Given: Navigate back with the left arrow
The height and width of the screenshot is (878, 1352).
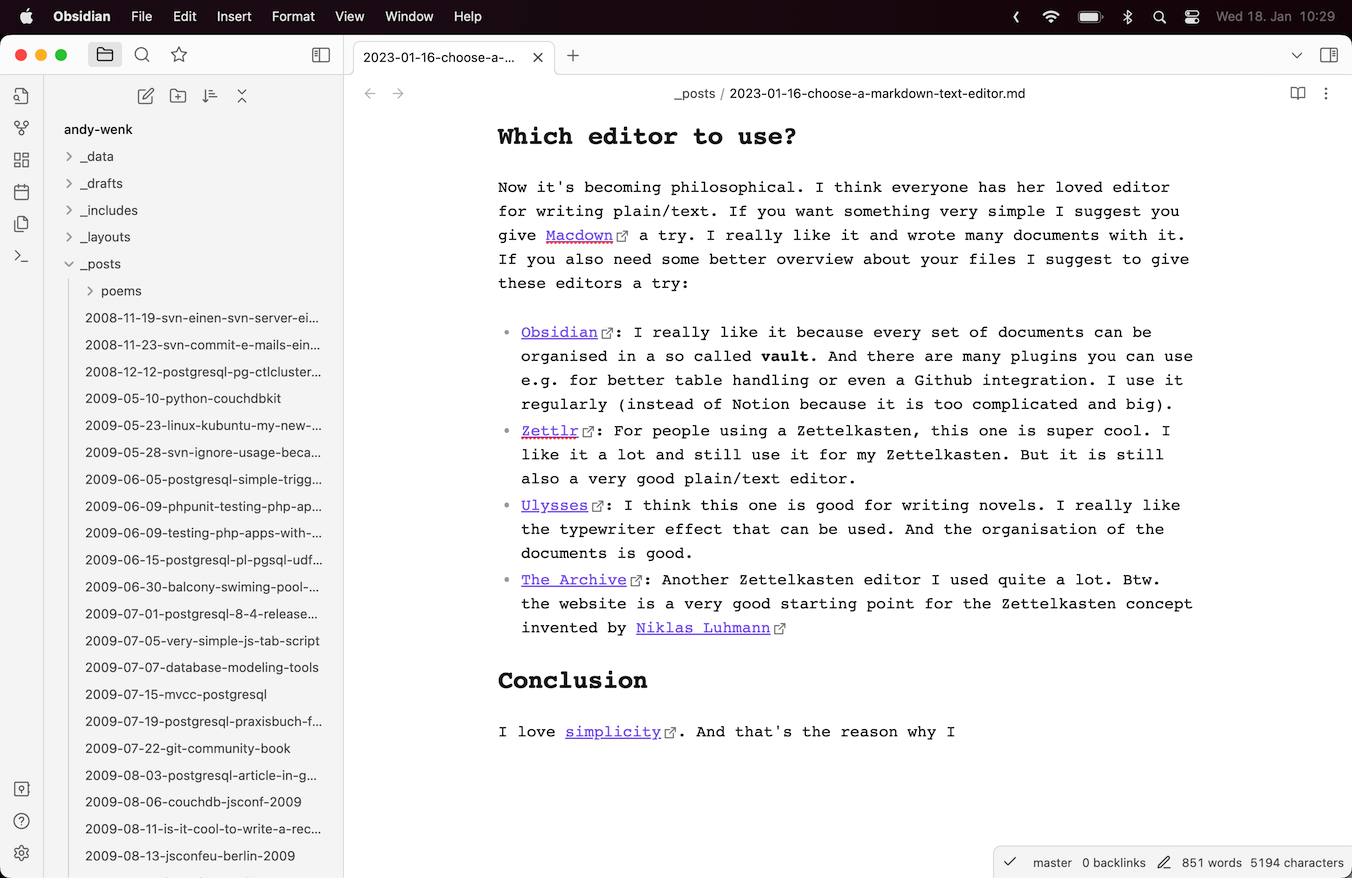Looking at the screenshot, I should pyautogui.click(x=370, y=93).
